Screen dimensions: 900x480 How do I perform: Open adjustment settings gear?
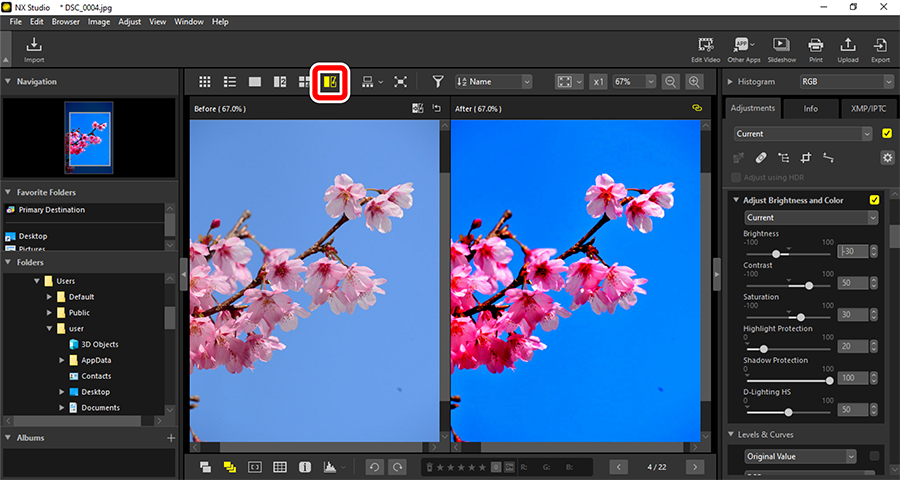pyautogui.click(x=887, y=157)
